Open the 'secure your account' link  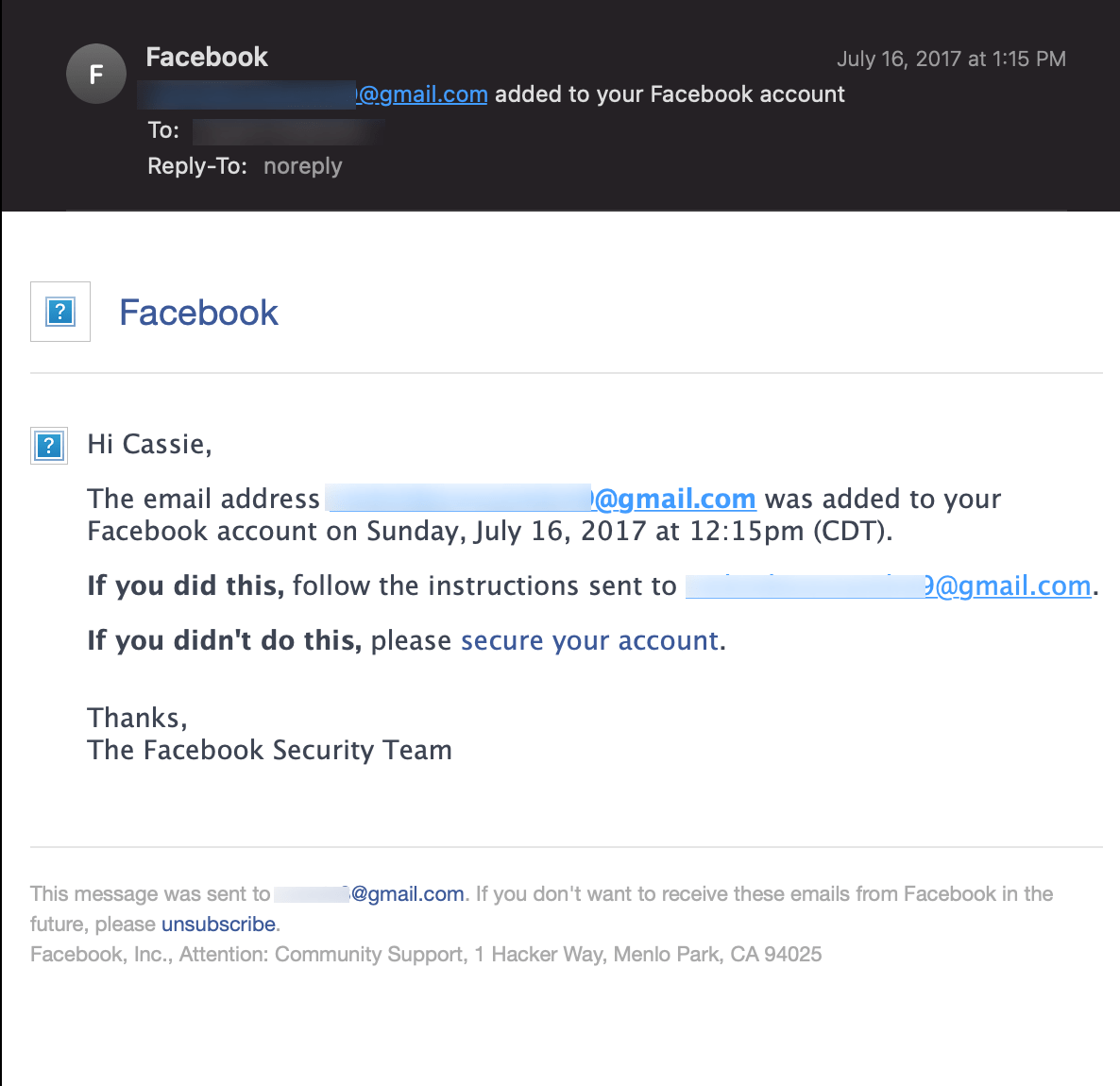588,640
